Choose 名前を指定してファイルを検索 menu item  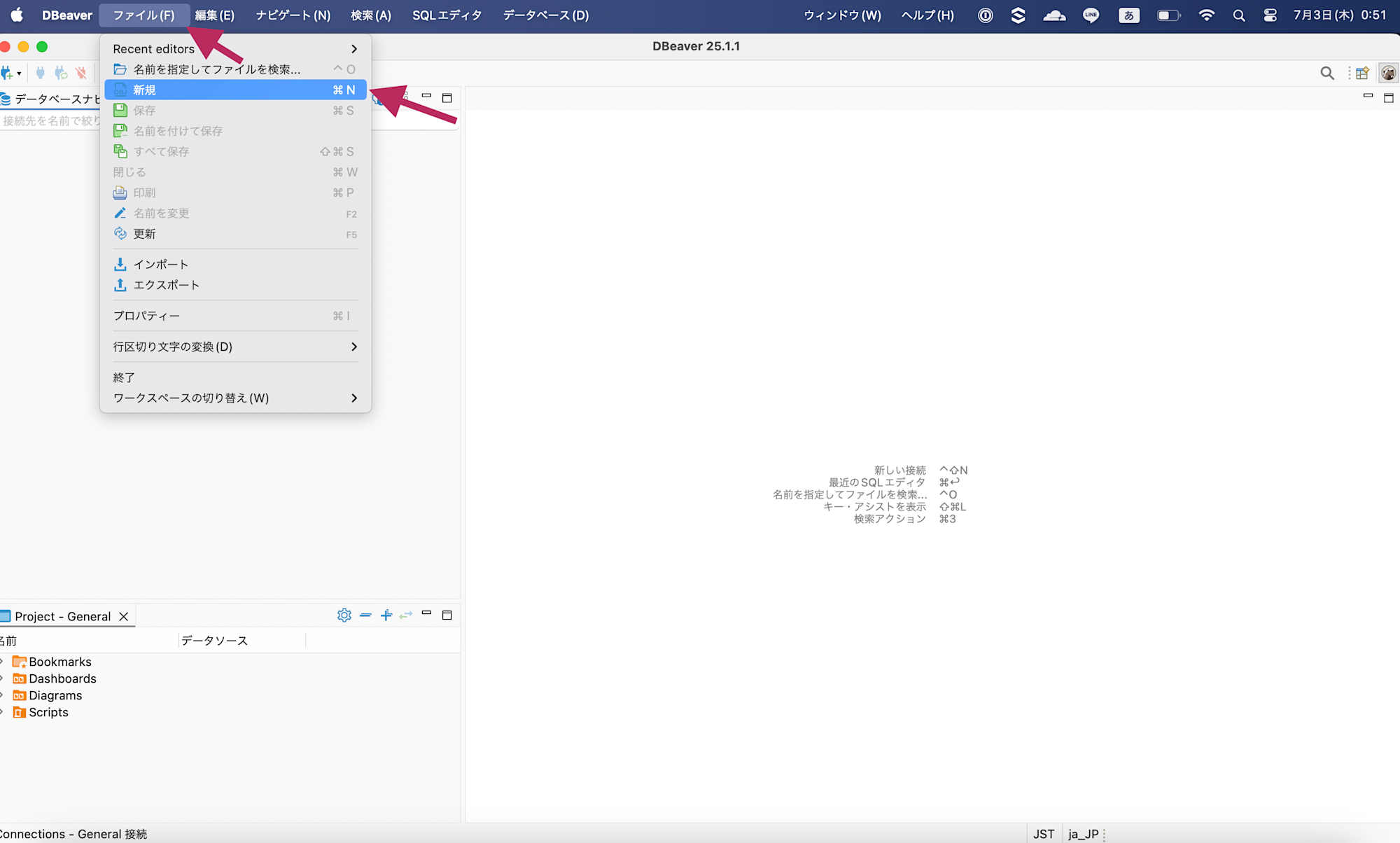pos(235,69)
